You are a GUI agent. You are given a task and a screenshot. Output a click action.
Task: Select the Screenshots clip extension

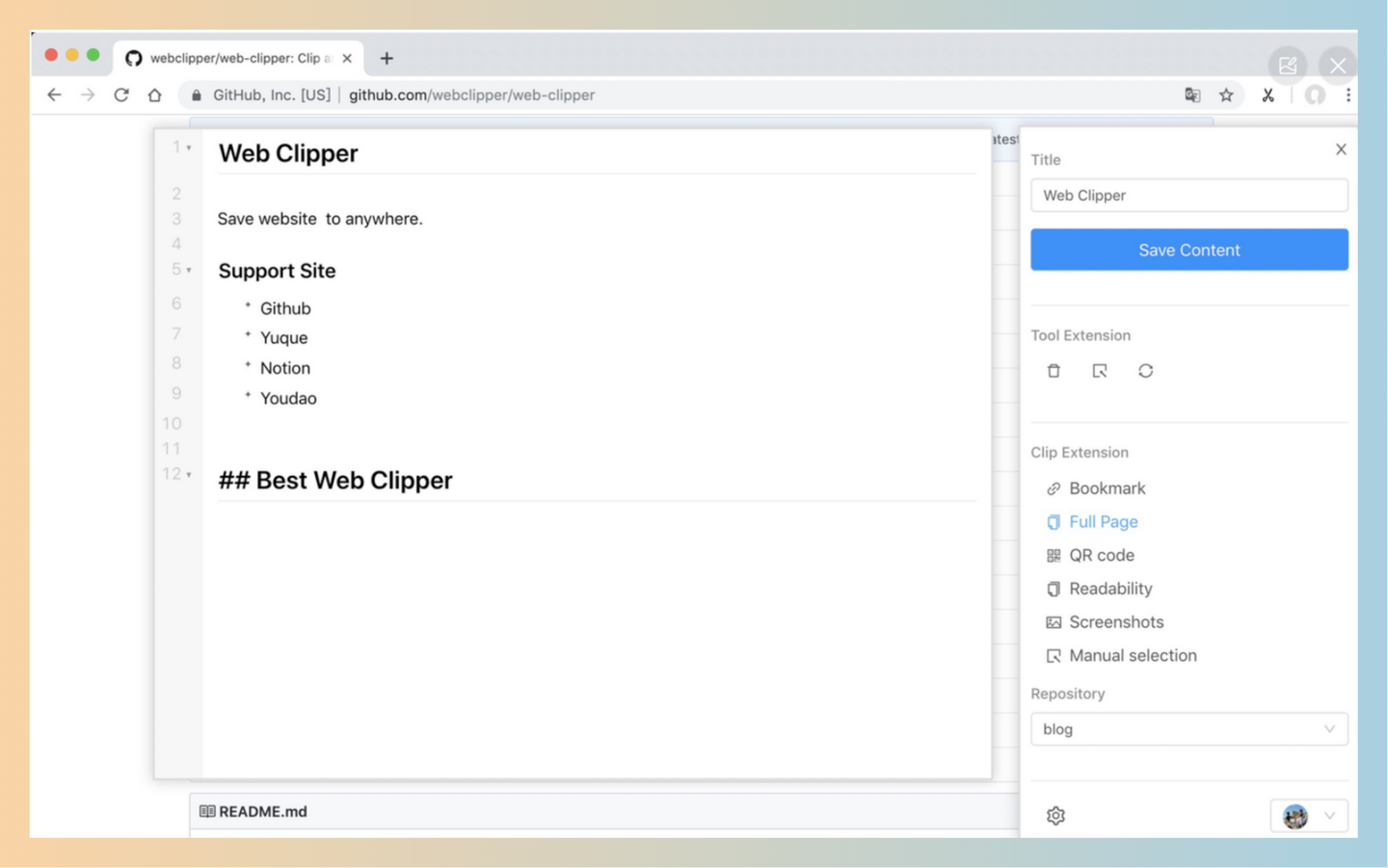click(1105, 622)
